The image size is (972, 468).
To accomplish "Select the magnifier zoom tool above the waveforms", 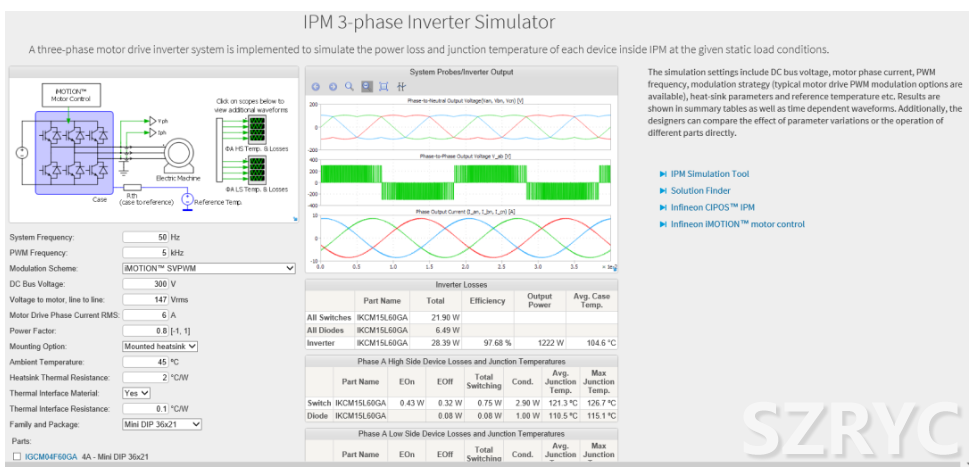I will coord(350,87).
